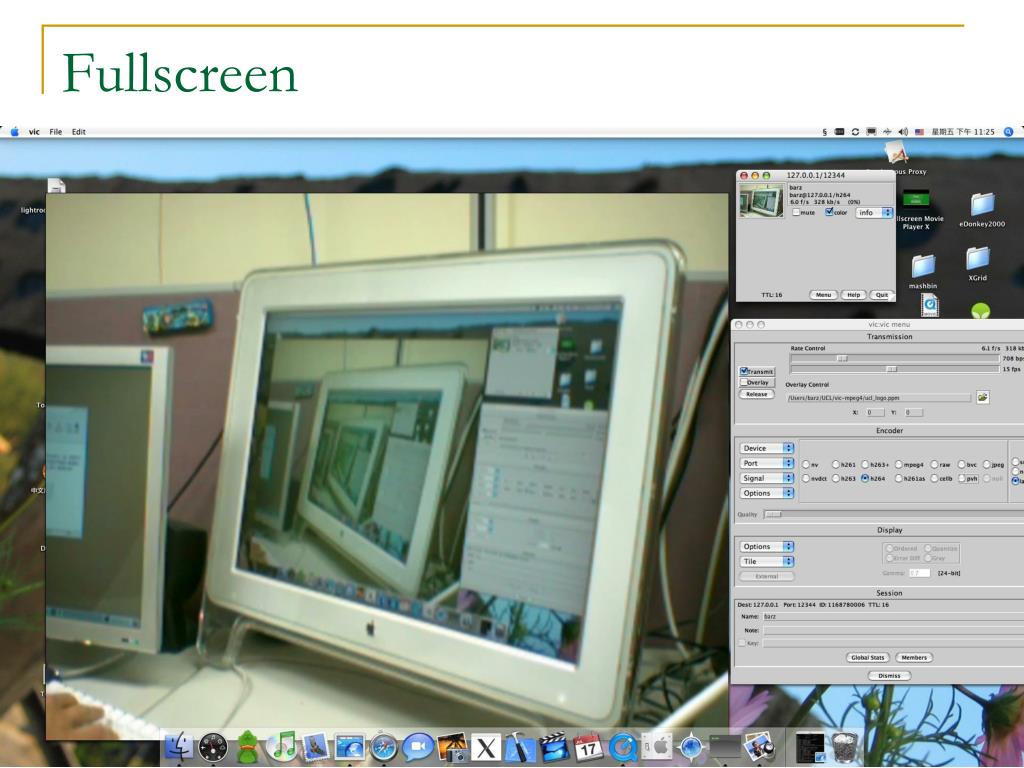
Task: Disable the Transmit checkbox
Action: (x=744, y=371)
